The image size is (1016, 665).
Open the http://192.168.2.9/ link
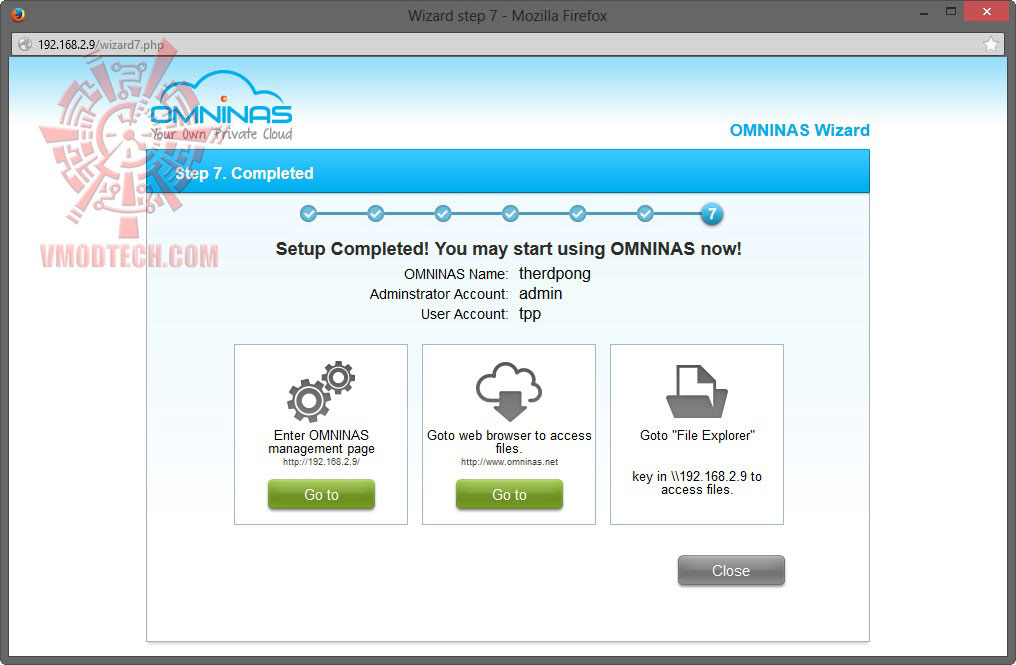click(321, 462)
